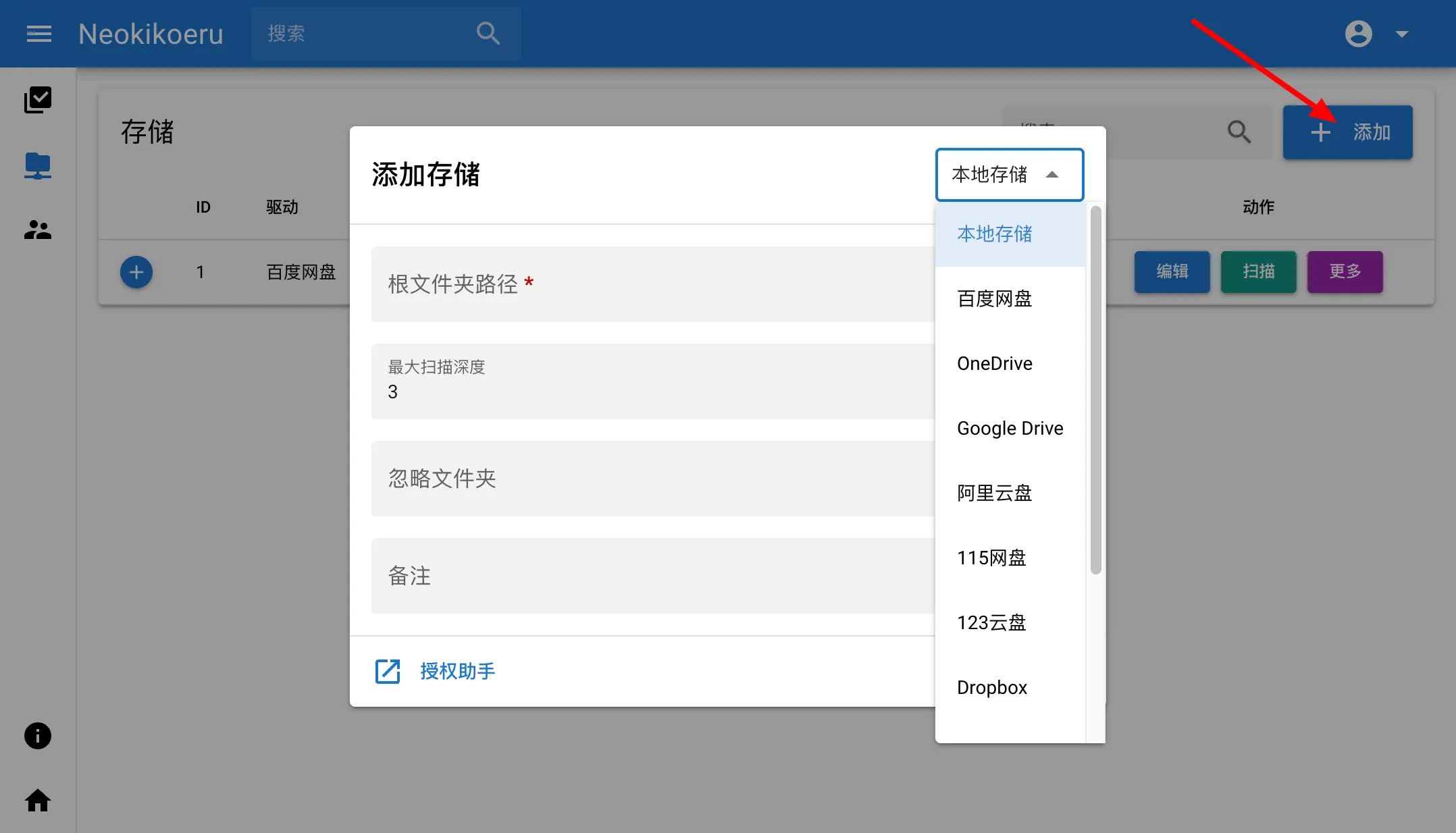Open the users sidebar icon

click(38, 230)
